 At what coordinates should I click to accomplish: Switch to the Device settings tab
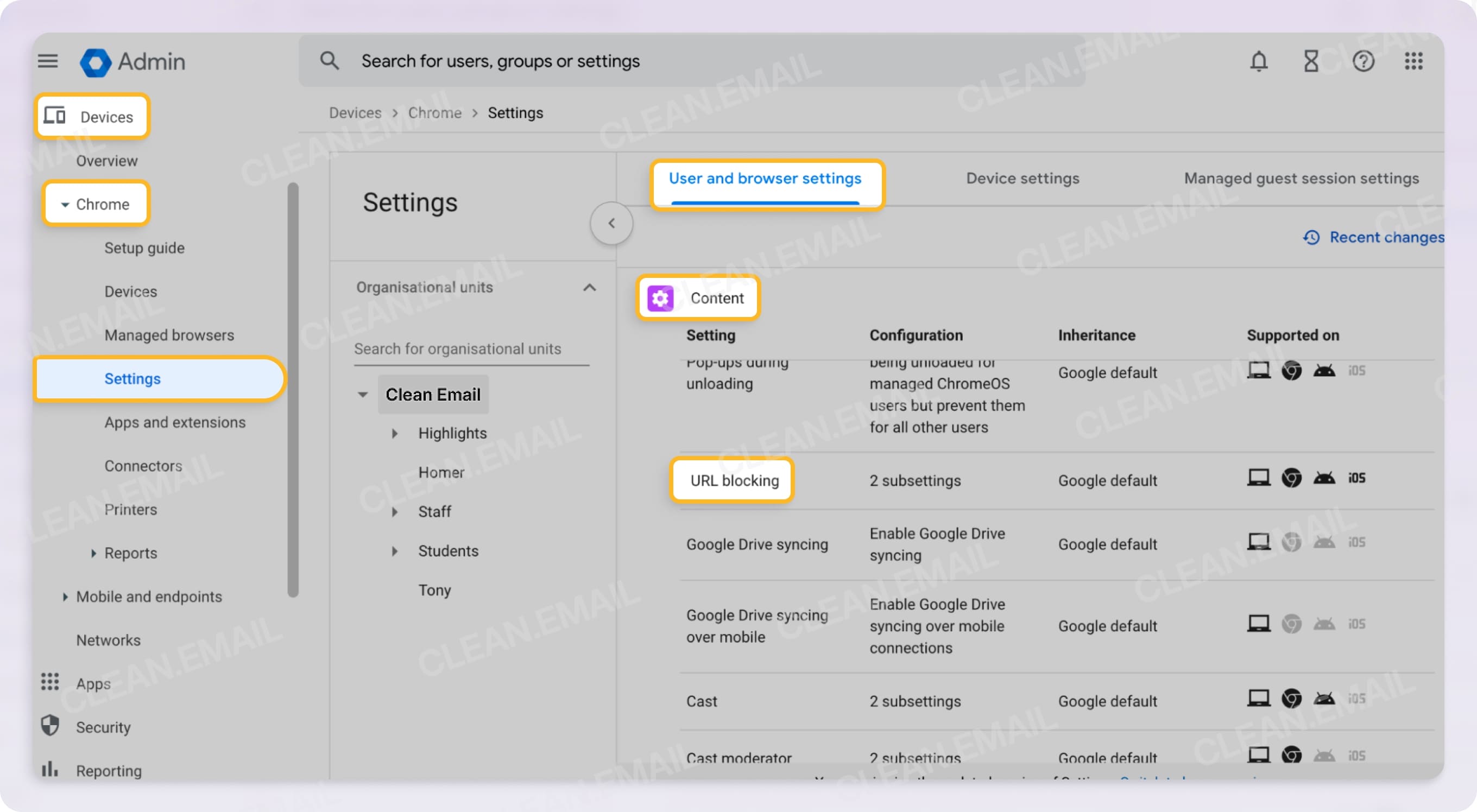(1022, 178)
